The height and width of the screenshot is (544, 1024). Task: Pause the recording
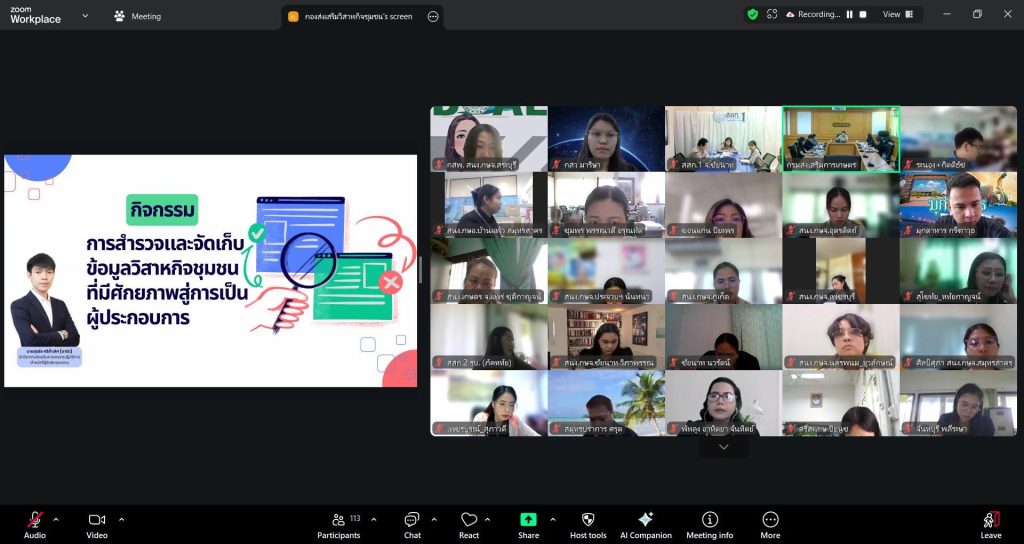[x=849, y=15]
